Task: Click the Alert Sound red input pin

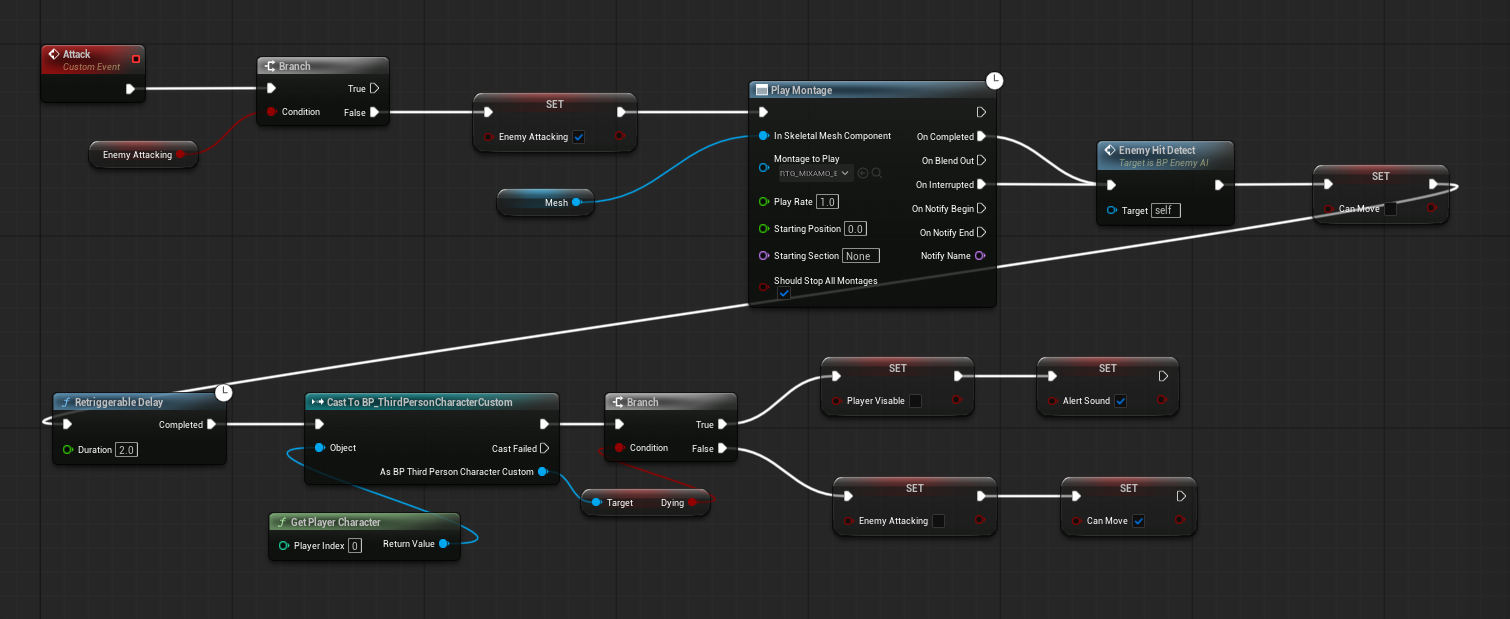Action: pos(1052,401)
